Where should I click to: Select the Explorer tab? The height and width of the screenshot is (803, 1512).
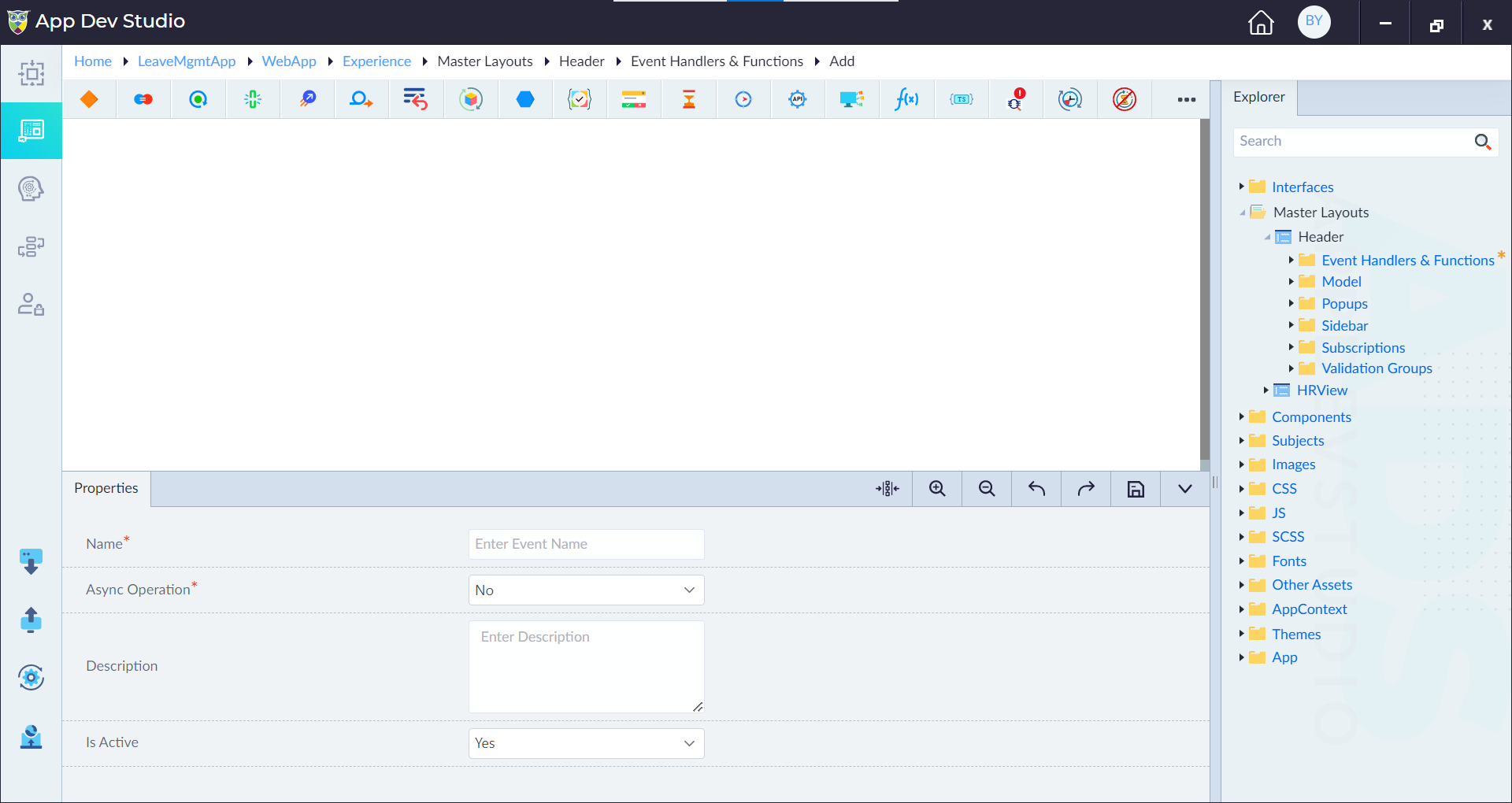[x=1258, y=97]
